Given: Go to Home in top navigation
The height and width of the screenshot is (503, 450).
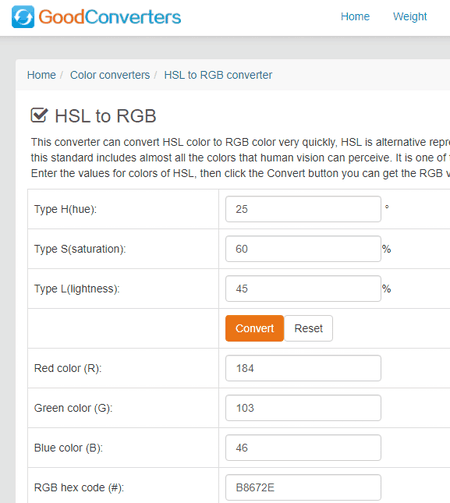Looking at the screenshot, I should [x=355, y=16].
